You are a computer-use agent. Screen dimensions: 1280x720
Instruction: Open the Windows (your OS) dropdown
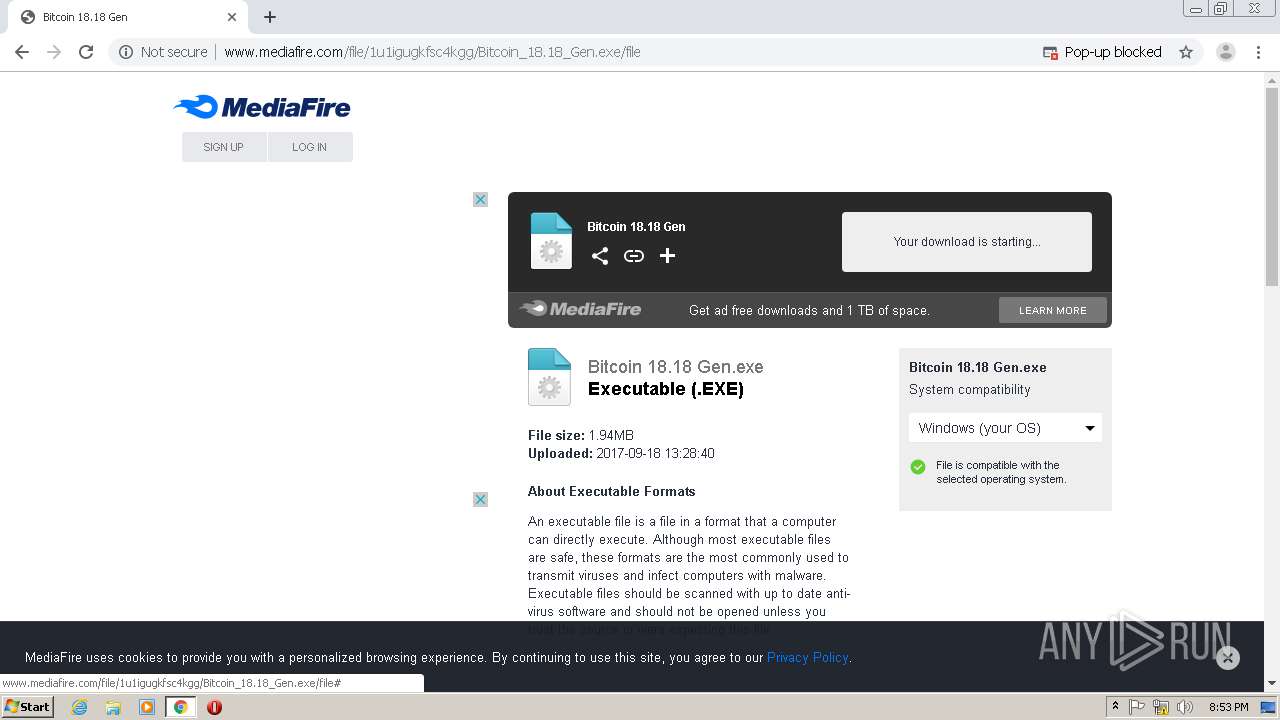1005,428
